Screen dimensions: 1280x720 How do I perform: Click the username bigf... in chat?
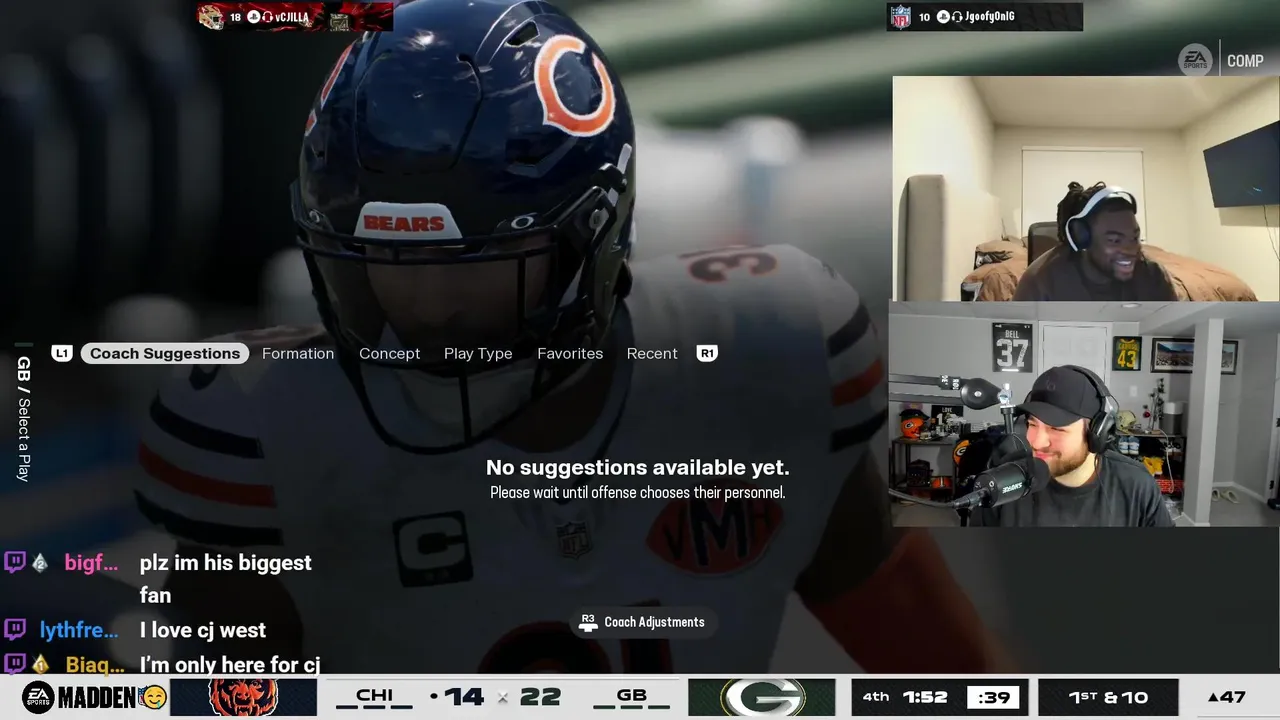click(91, 563)
